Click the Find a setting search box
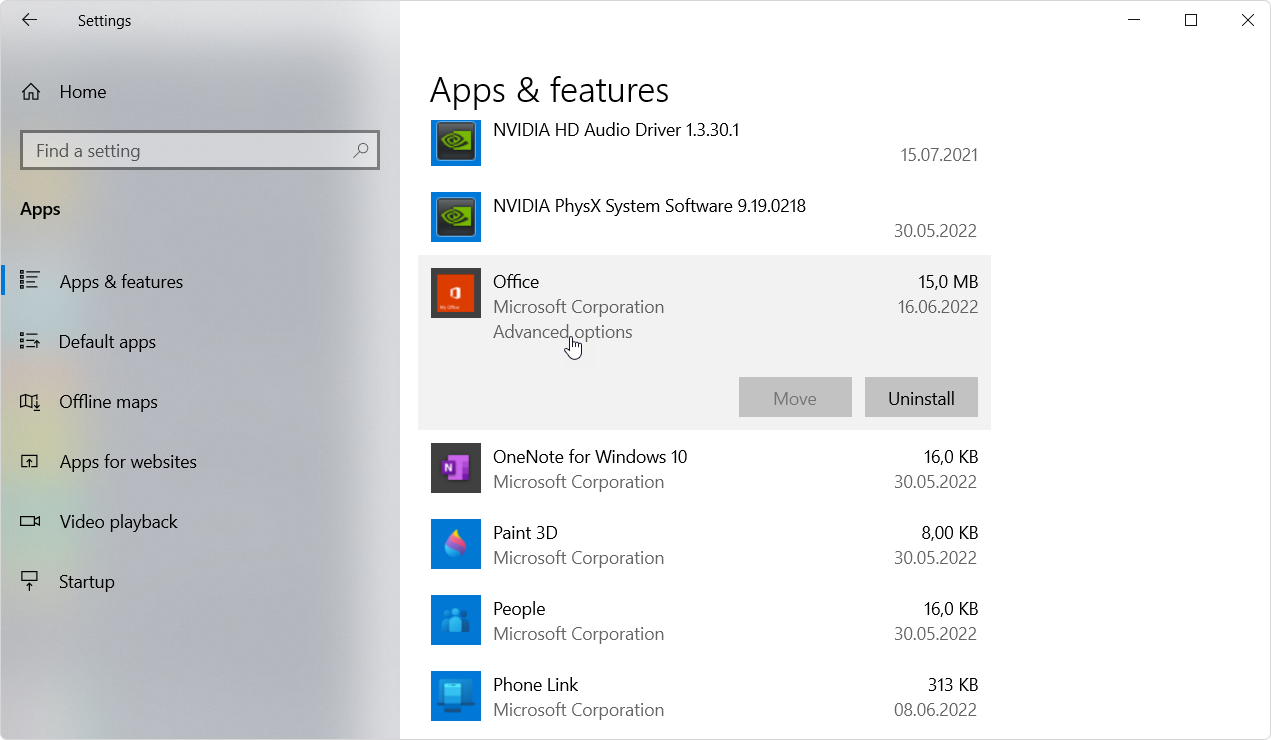 (200, 151)
